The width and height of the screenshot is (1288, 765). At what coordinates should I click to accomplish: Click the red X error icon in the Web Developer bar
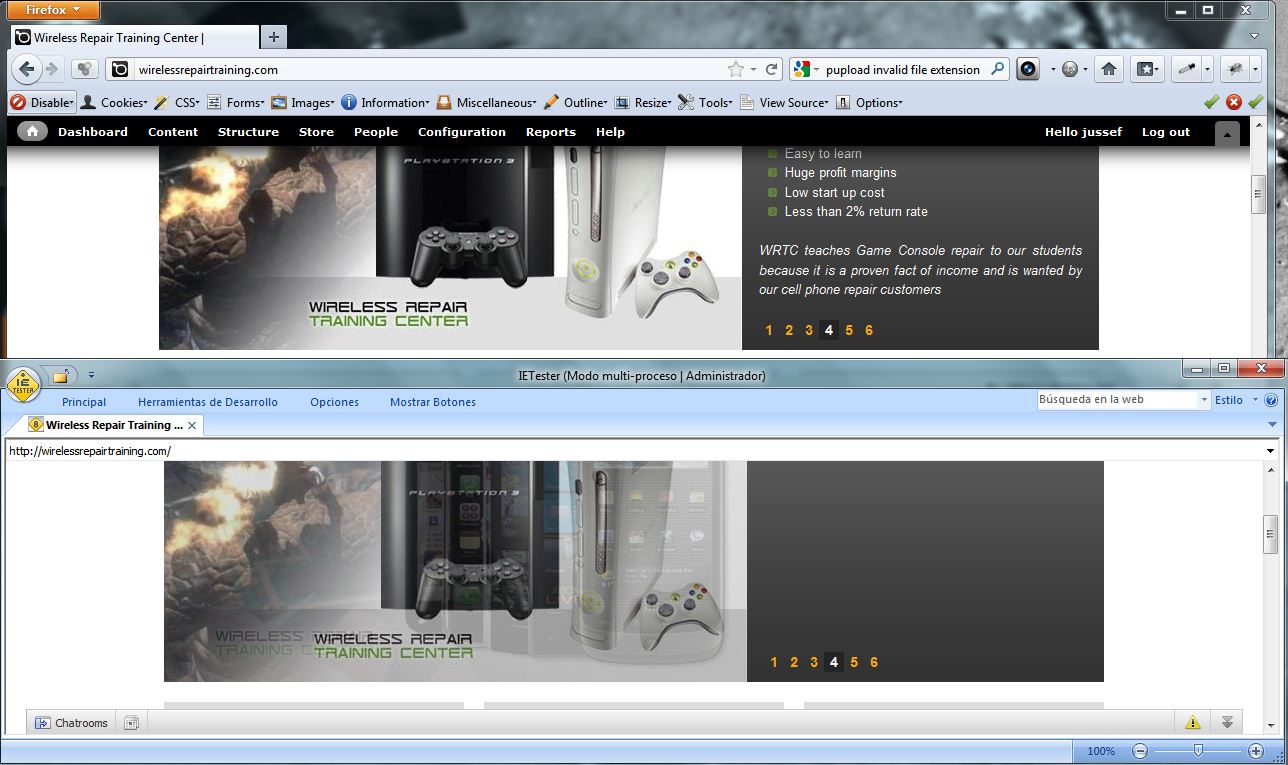click(x=1233, y=102)
